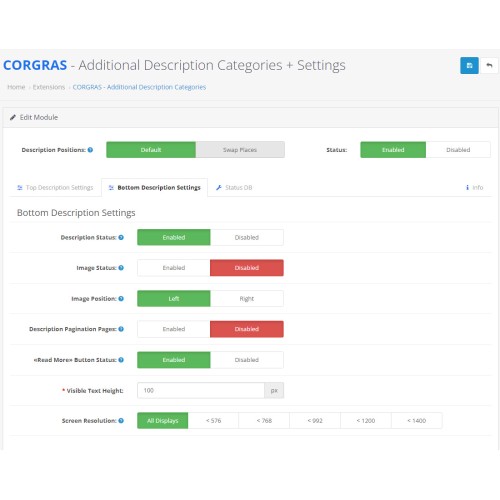The height and width of the screenshot is (500, 500).
Task: Click the blue save icon button
Action: [469, 65]
